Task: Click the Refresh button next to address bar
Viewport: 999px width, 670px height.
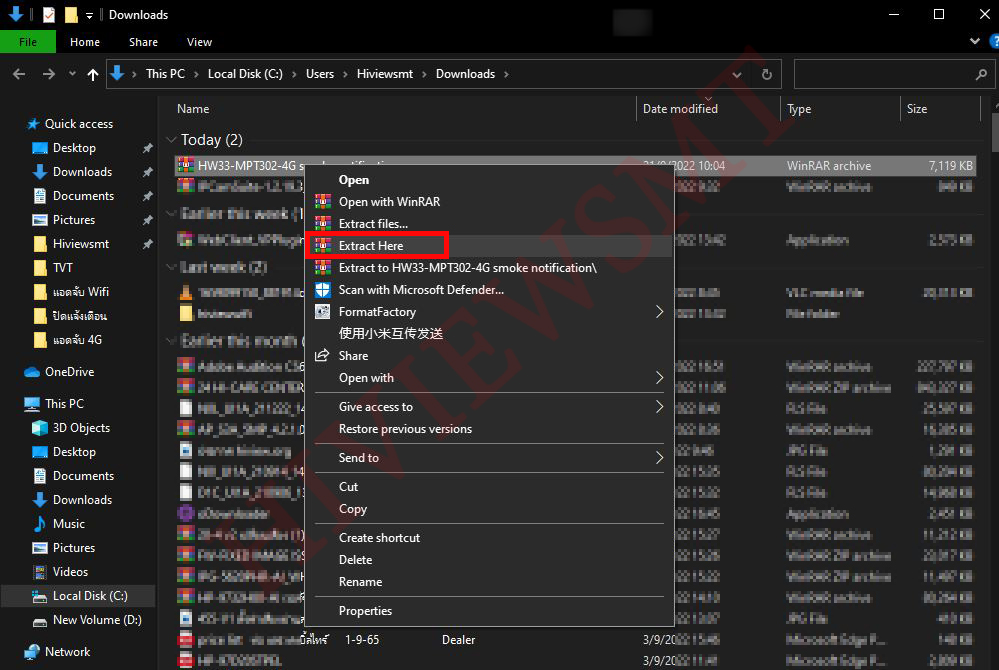Action: (x=767, y=74)
